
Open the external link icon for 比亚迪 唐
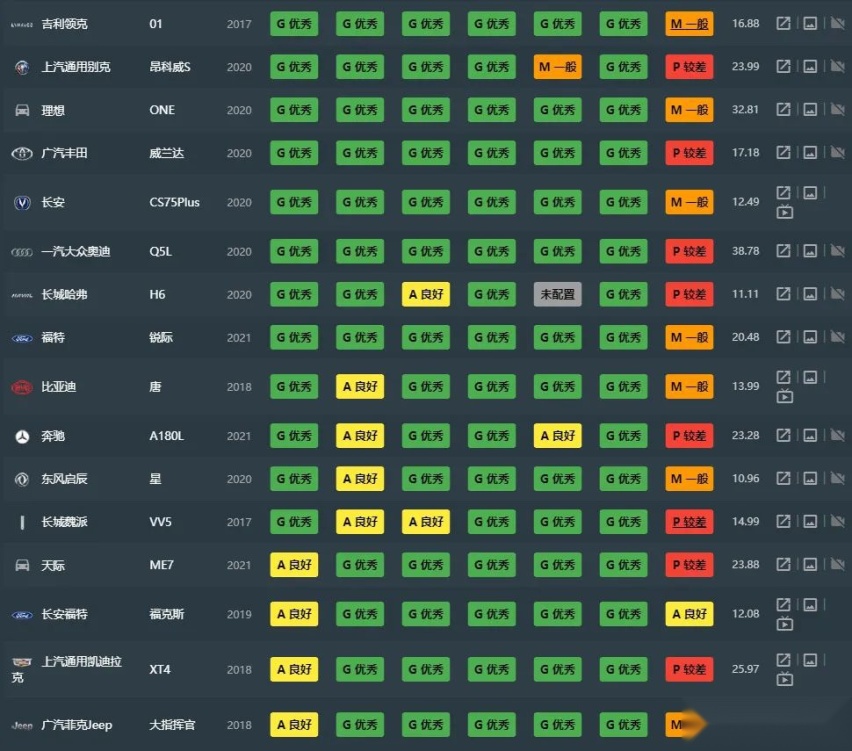click(783, 377)
